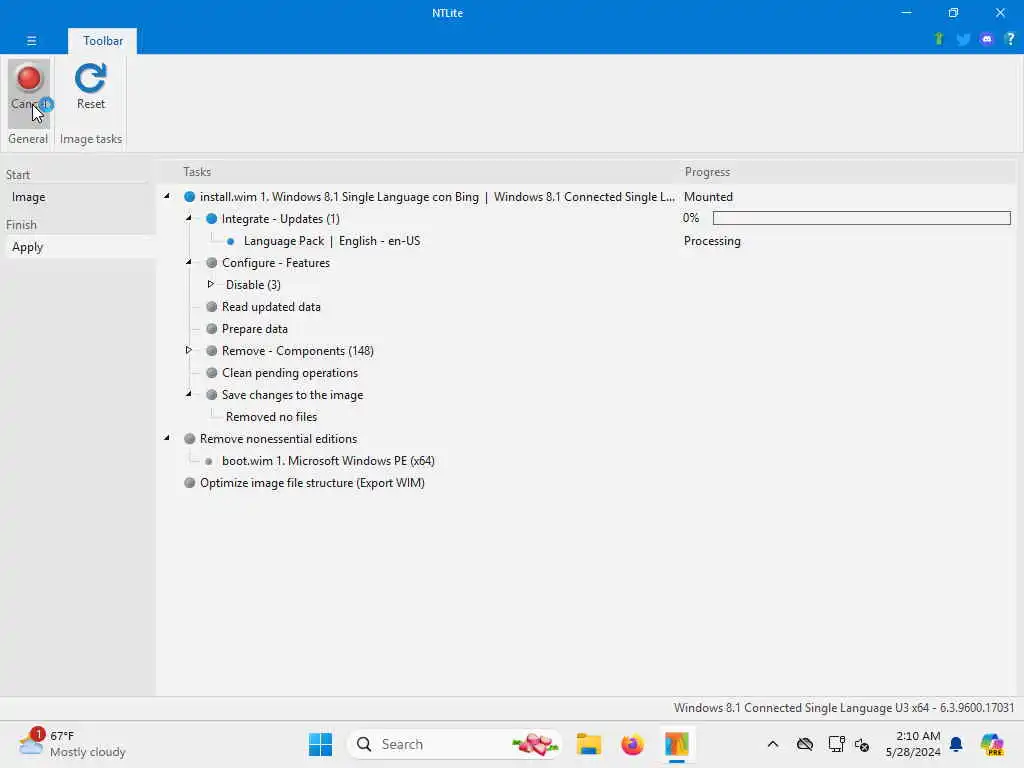This screenshot has width=1024, height=768.
Task: Click the NTLite taskbar icon
Action: tap(677, 744)
